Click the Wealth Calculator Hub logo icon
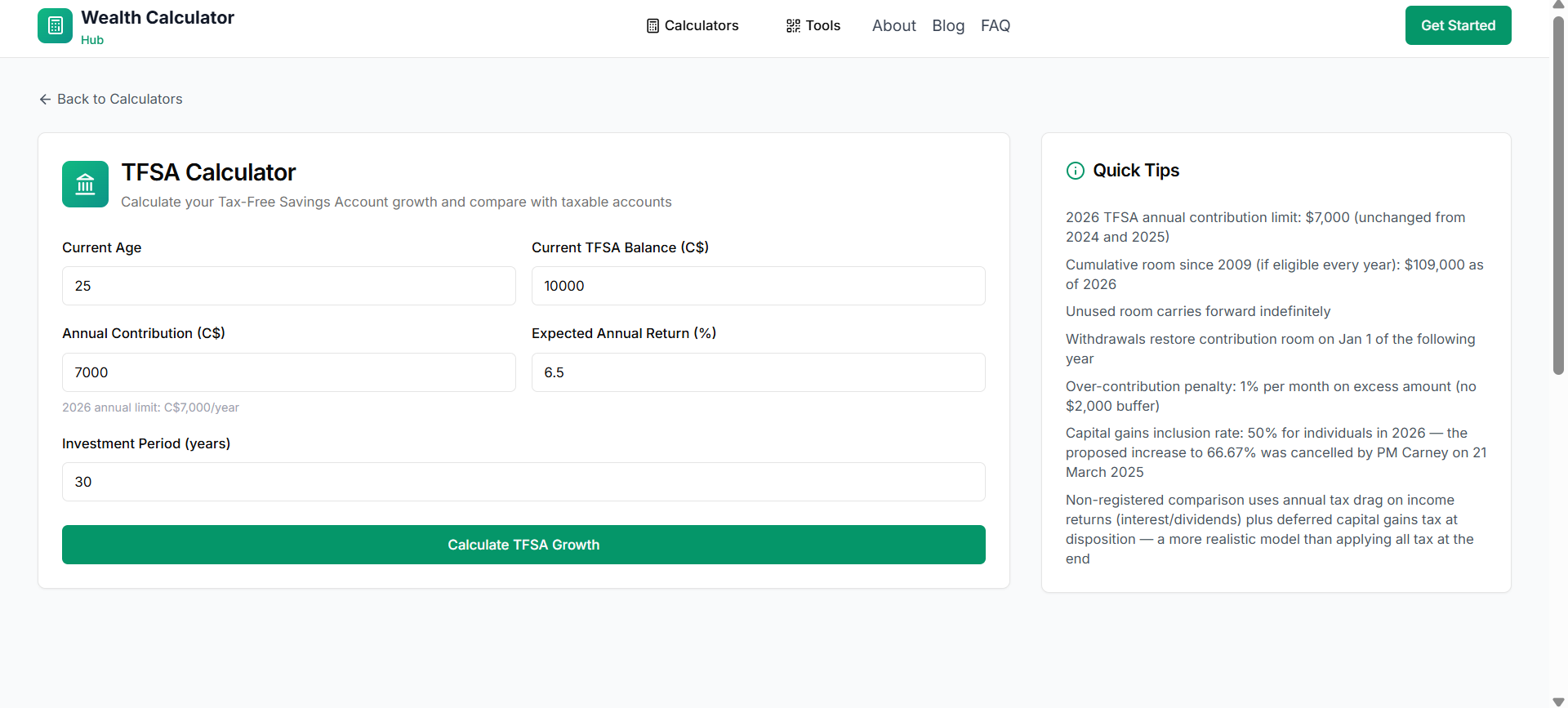The image size is (1568, 708). (x=55, y=25)
